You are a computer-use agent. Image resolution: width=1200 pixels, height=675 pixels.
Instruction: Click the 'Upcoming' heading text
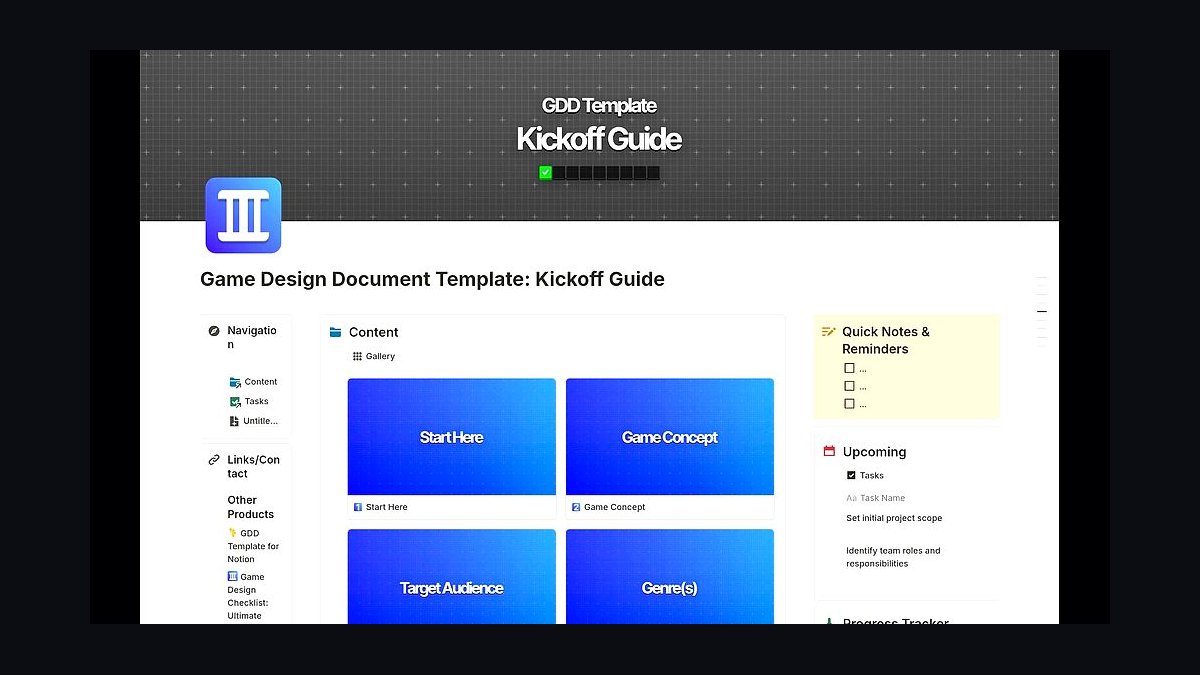coord(874,452)
